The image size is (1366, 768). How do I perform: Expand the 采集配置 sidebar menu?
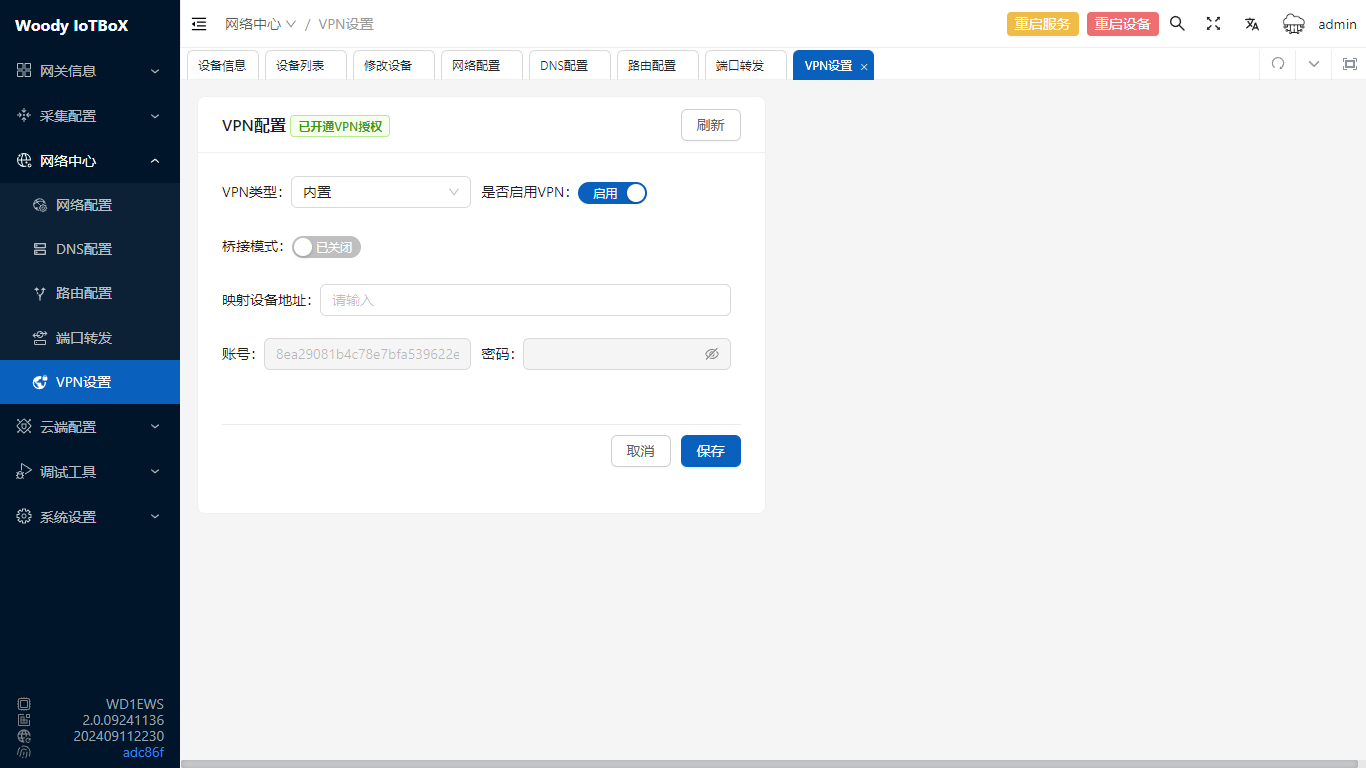click(x=90, y=116)
